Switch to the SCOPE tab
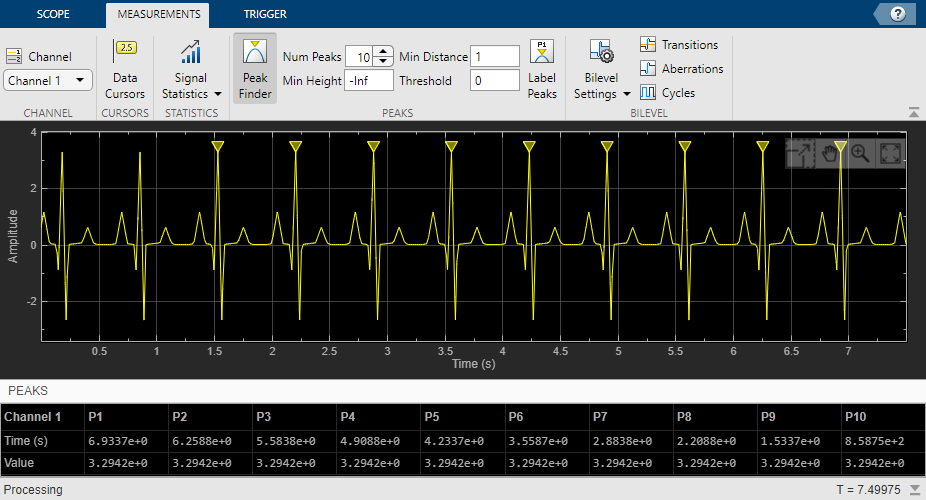This screenshot has width=926, height=500. pos(53,14)
